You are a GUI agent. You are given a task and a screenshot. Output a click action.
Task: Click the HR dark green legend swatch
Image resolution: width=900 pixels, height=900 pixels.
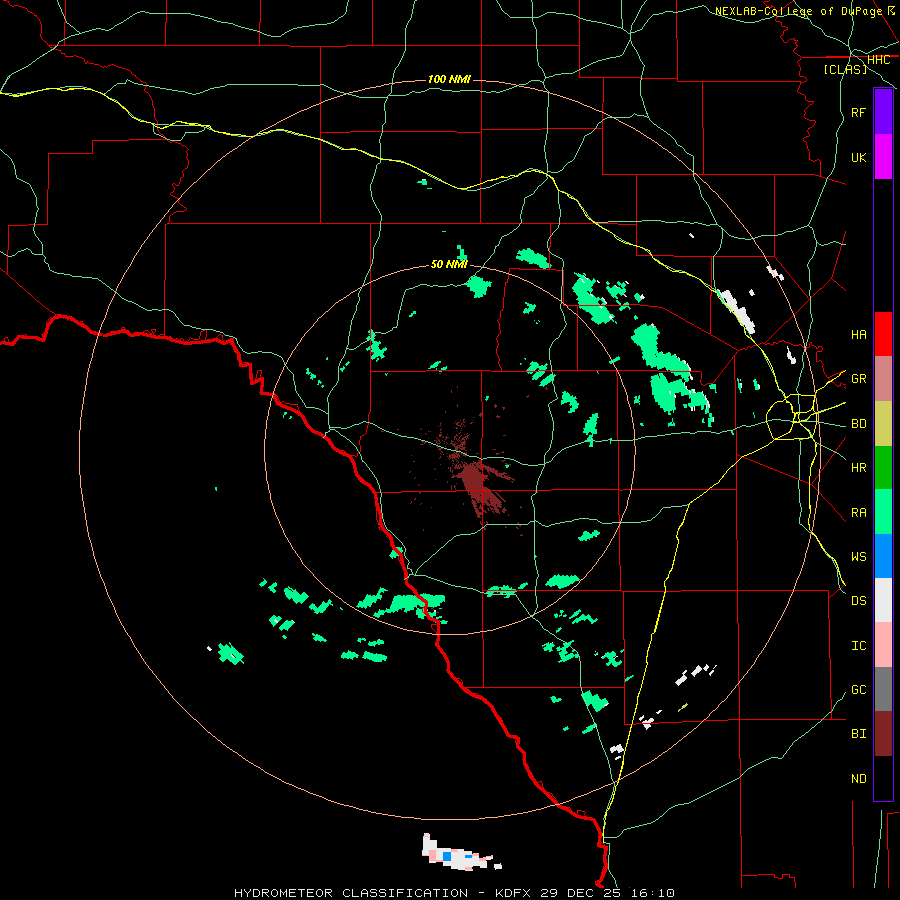coord(883,468)
